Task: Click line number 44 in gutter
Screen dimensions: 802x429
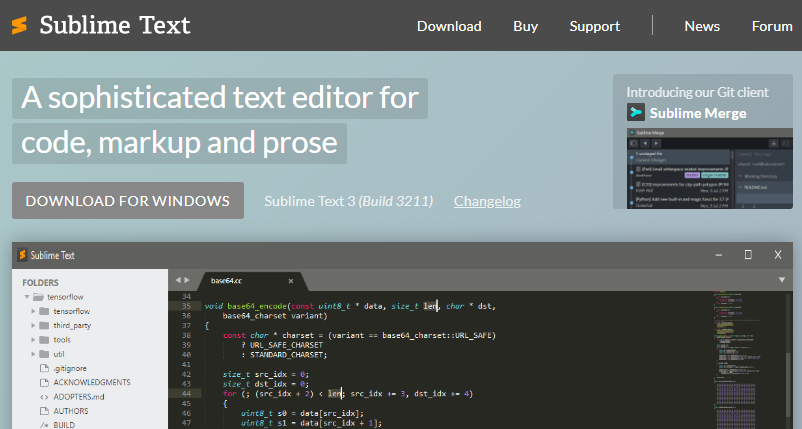Action: [x=186, y=394]
